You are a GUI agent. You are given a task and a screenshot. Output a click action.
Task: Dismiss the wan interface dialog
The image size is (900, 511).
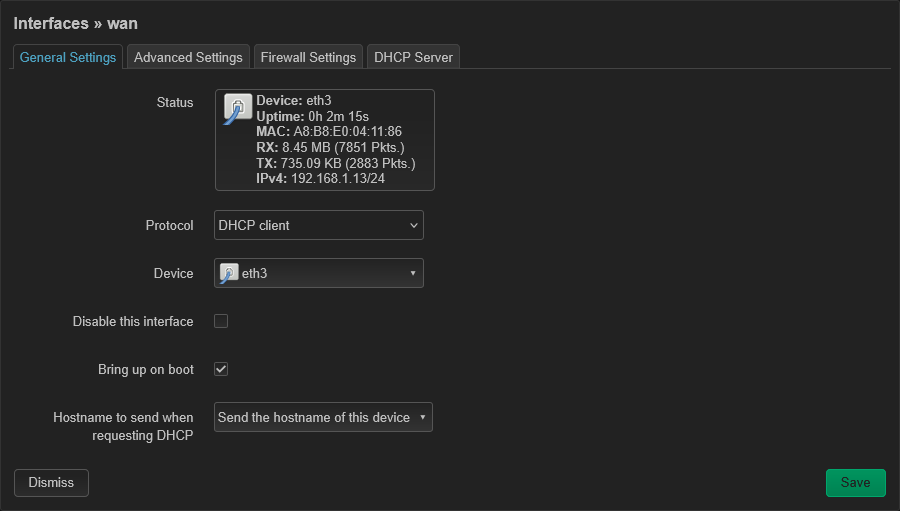[x=51, y=483]
